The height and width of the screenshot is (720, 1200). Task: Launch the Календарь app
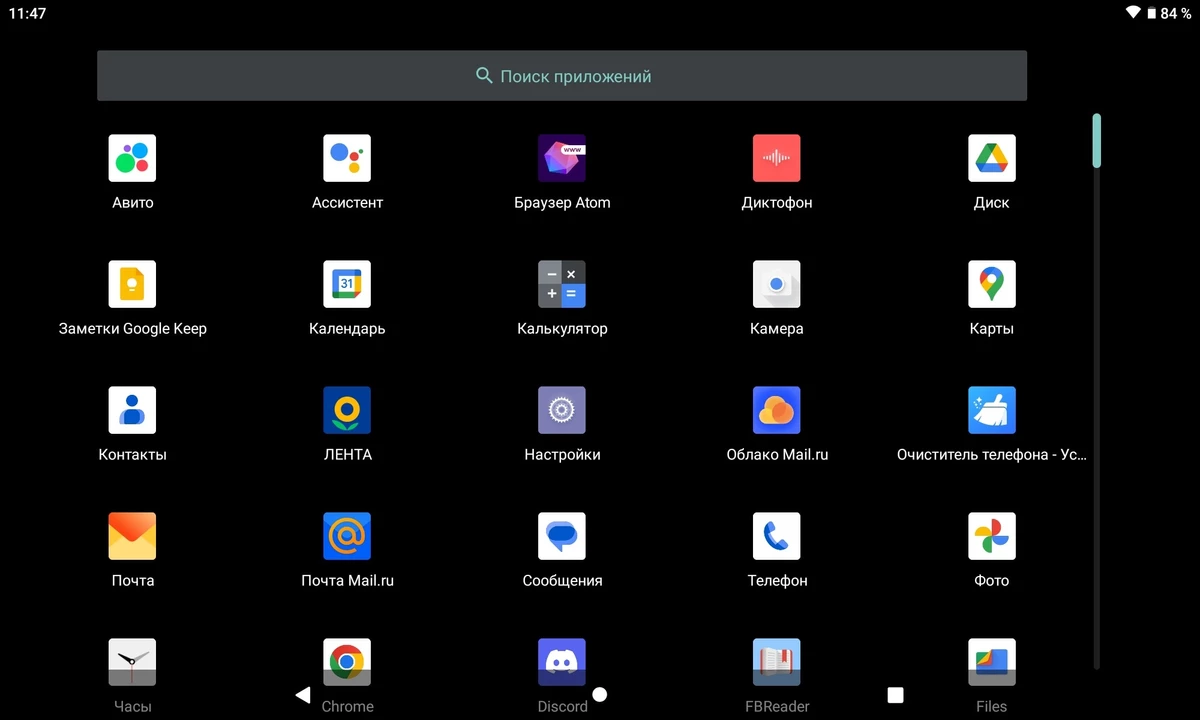click(x=347, y=284)
